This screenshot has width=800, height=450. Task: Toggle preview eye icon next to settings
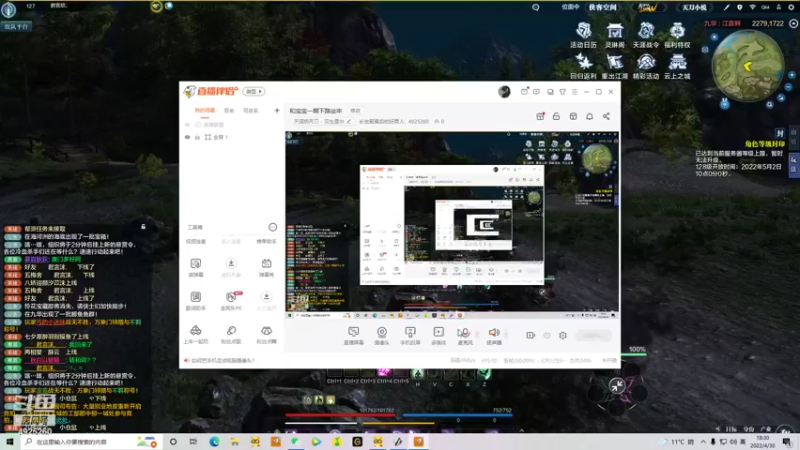(x=547, y=335)
